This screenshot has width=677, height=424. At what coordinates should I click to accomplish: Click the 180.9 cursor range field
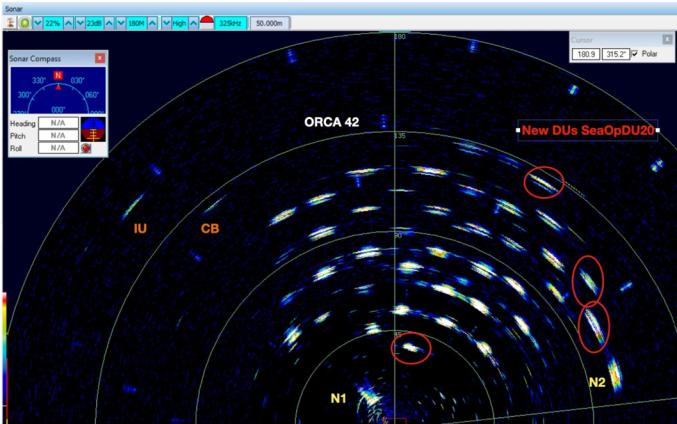(586, 54)
